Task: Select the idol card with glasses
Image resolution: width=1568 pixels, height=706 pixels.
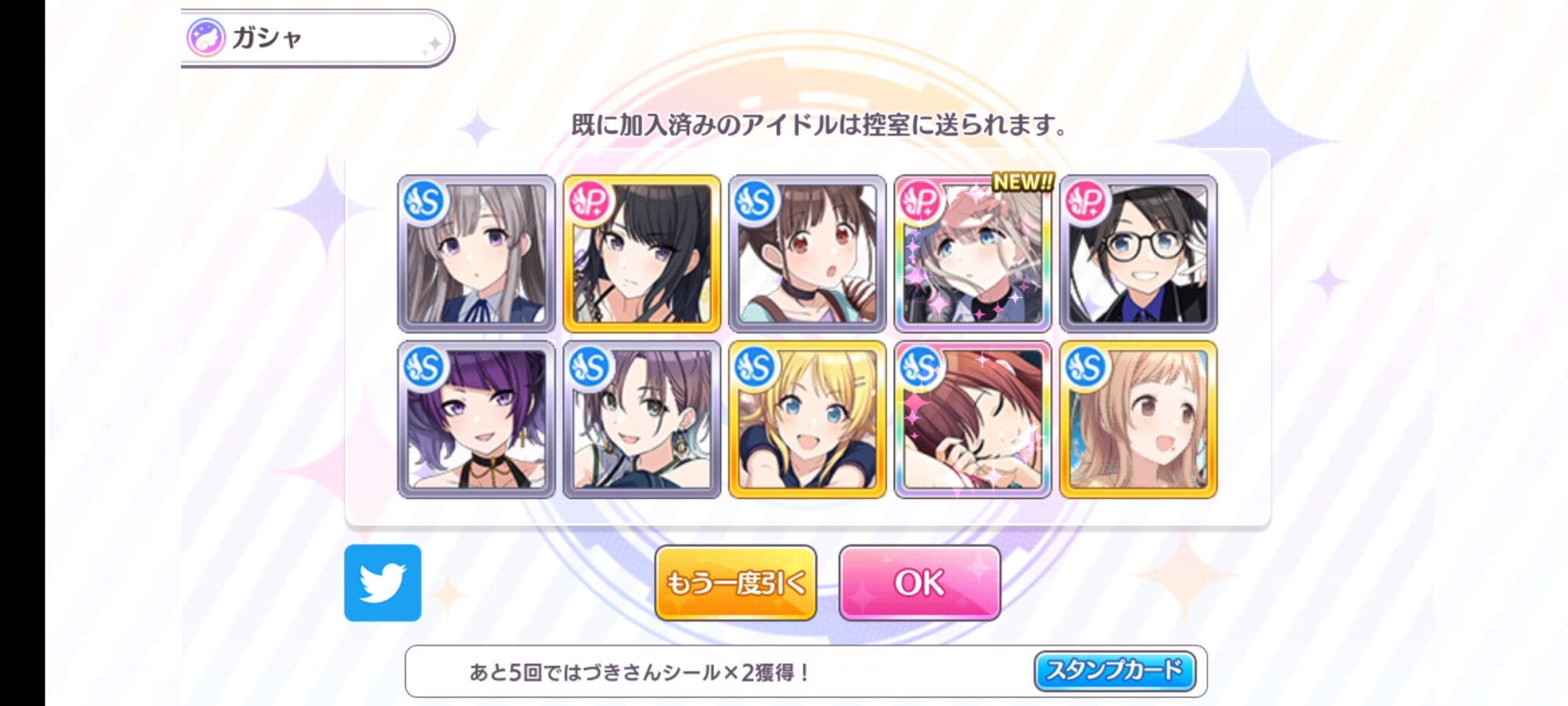Action: (x=1138, y=253)
